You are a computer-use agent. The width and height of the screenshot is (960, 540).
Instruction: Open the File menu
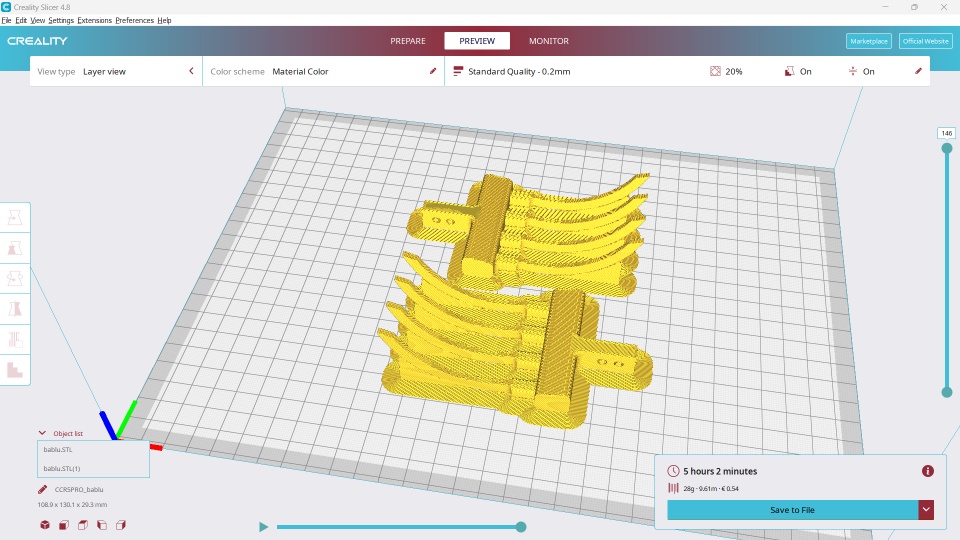click(x=6, y=20)
